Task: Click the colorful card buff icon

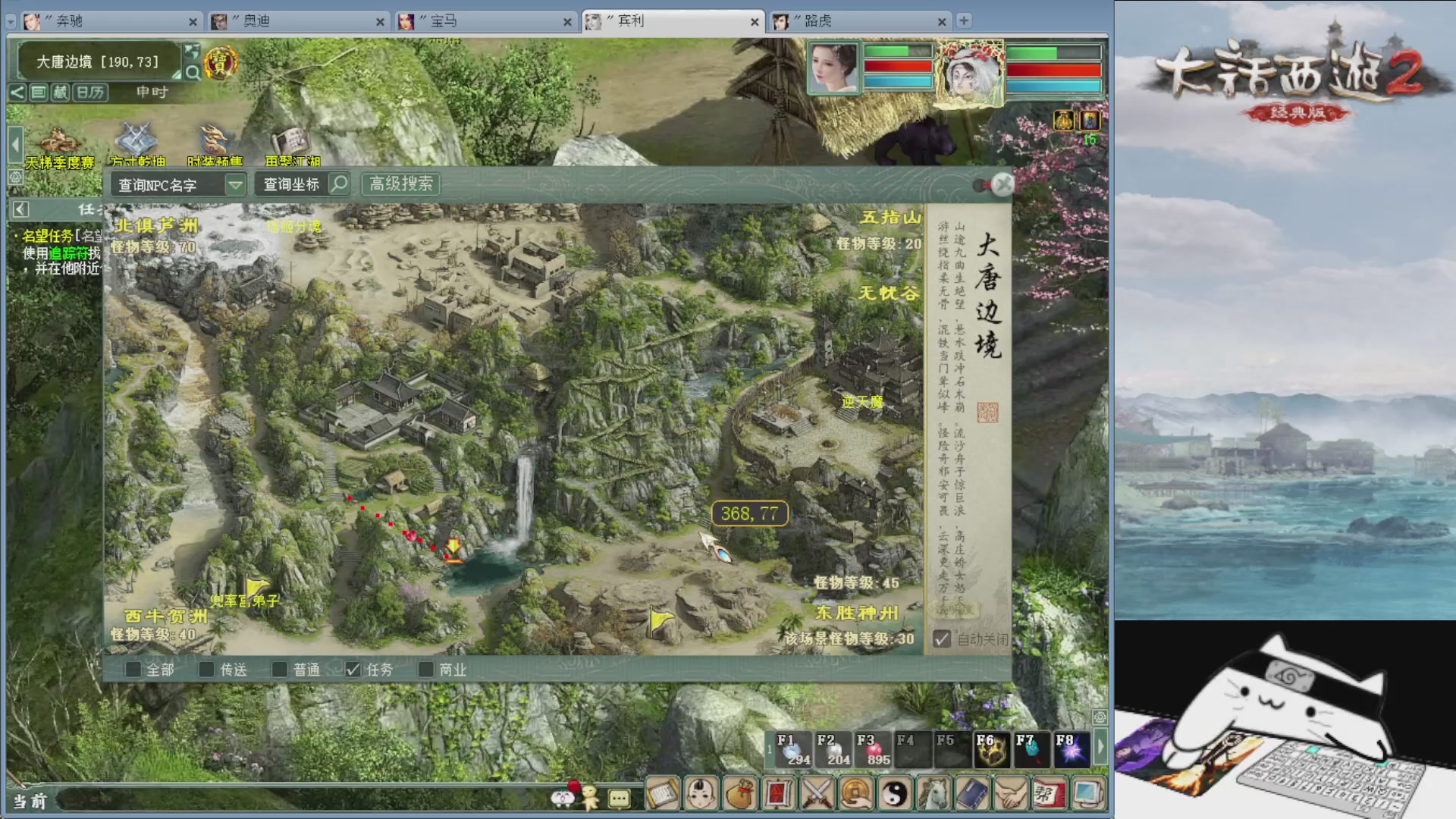Action: pos(1090,120)
